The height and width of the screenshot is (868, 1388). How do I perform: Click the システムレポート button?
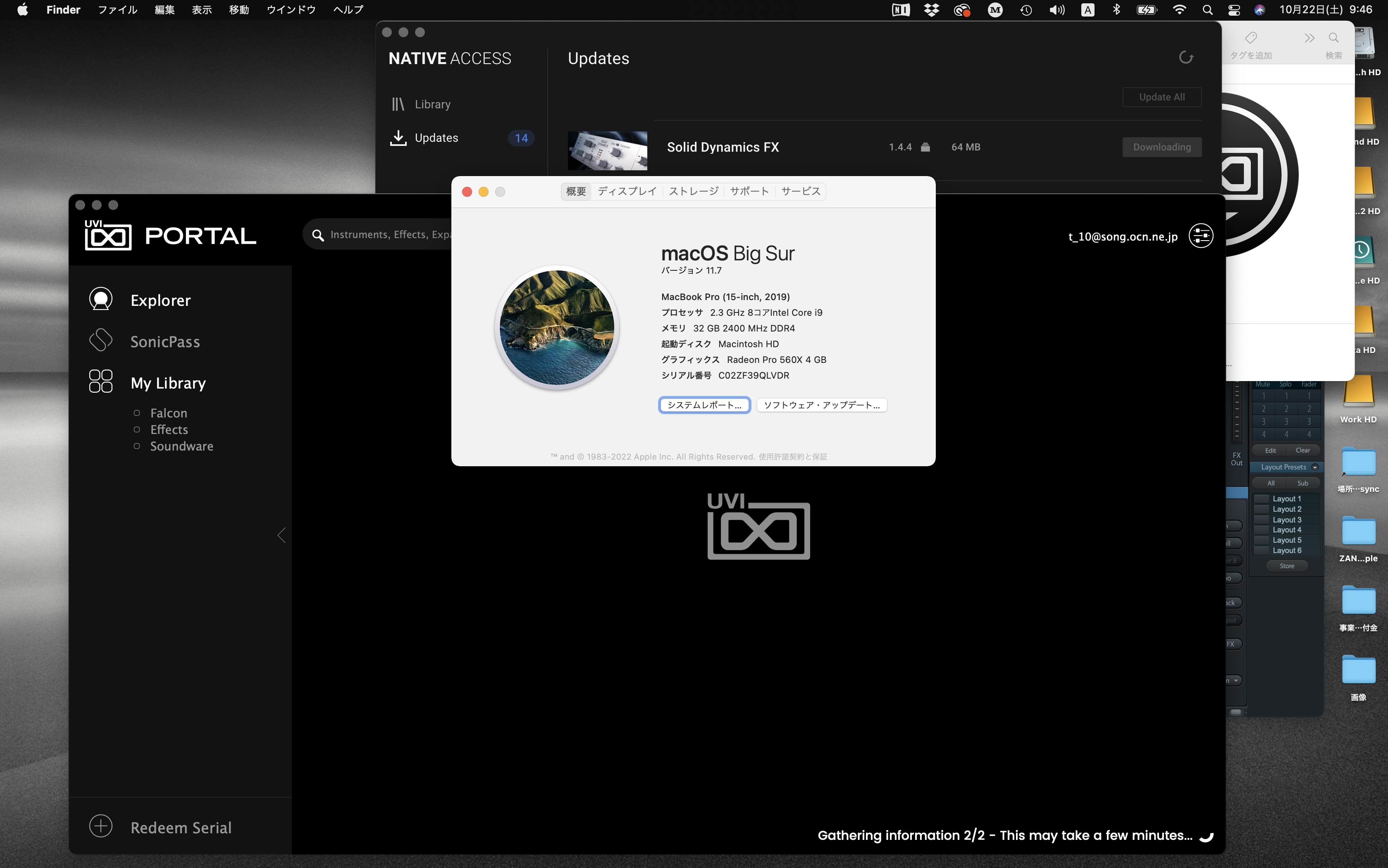click(x=704, y=405)
